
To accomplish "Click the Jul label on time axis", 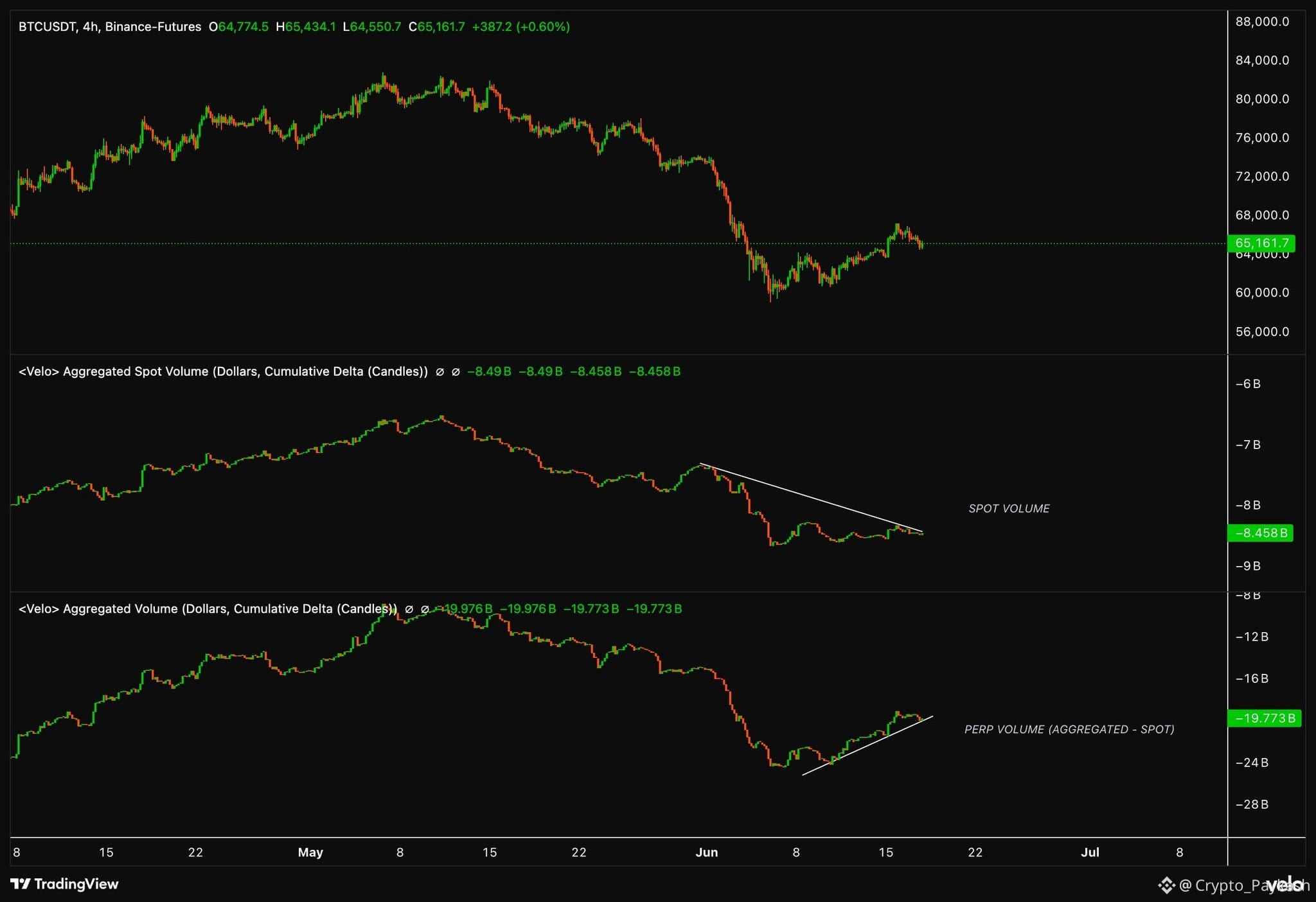I will pos(1090,853).
